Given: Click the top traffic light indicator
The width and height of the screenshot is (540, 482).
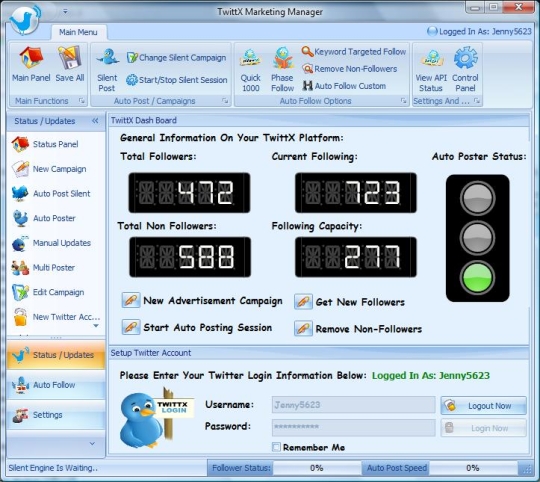Looking at the screenshot, I should (x=477, y=198).
